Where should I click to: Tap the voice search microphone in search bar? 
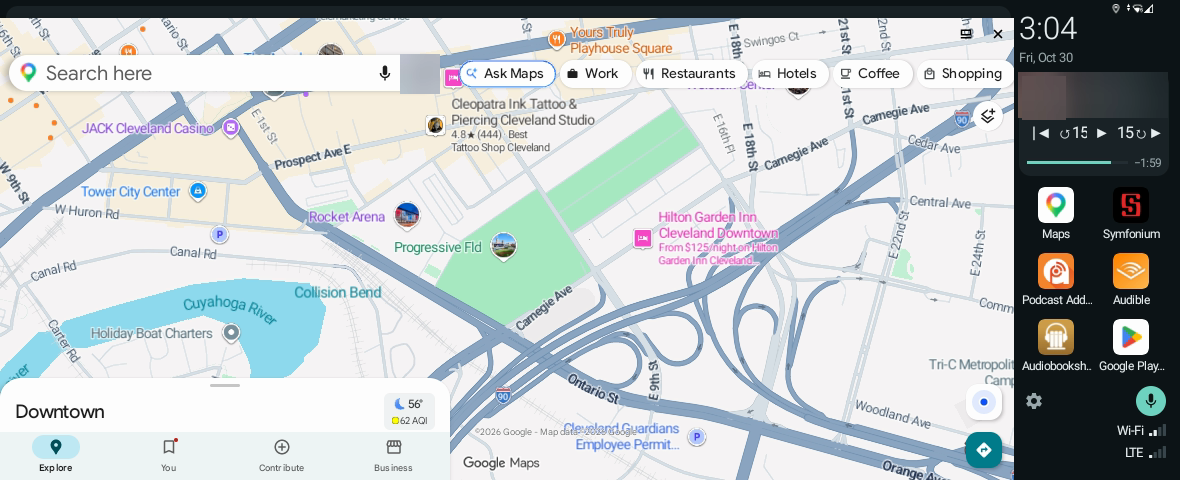point(385,73)
